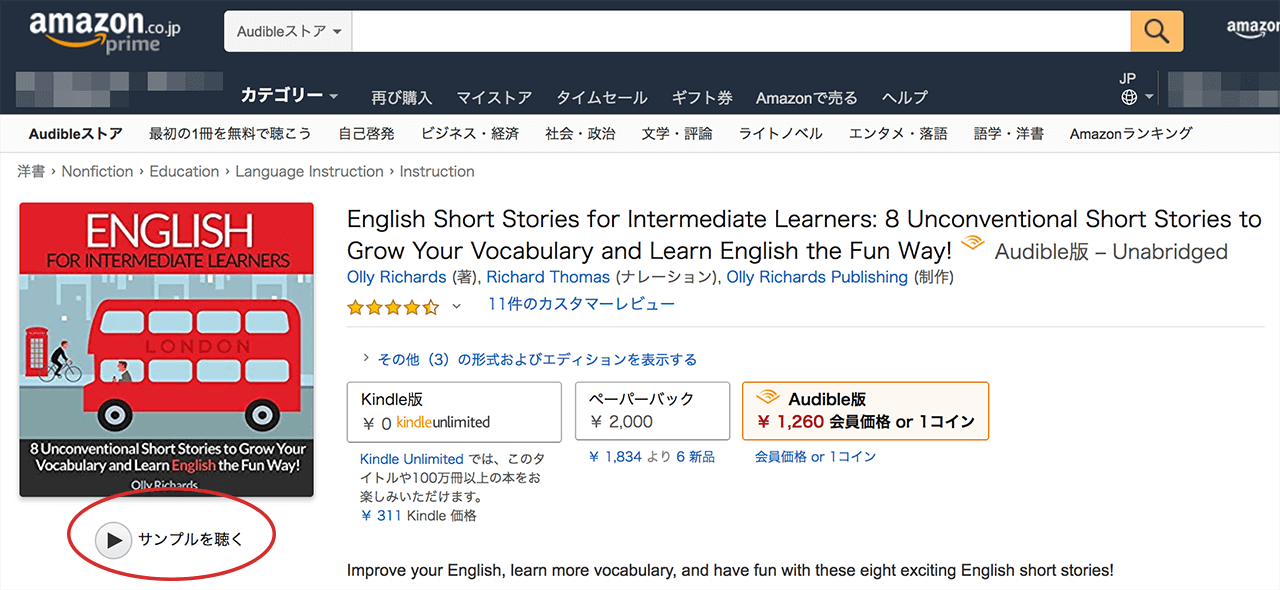This screenshot has height=590, width=1280.
Task: Open the JP language selector arrow
Action: coord(1149,97)
